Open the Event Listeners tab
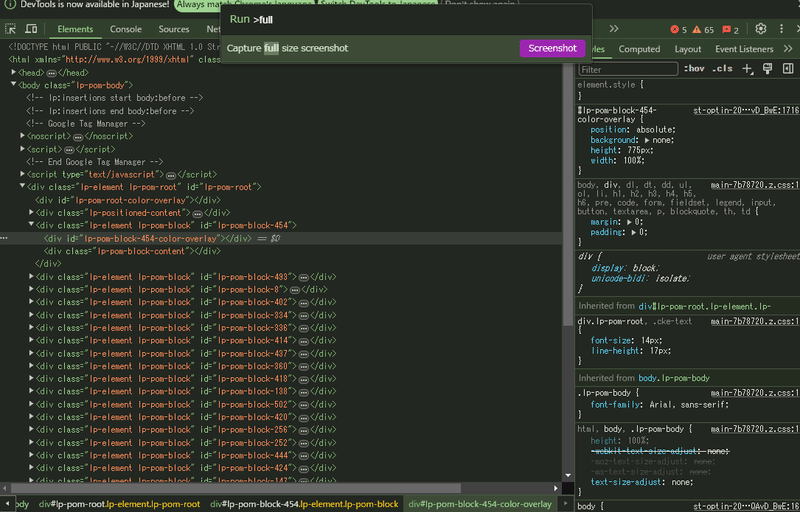The height and width of the screenshot is (512, 800). click(744, 49)
